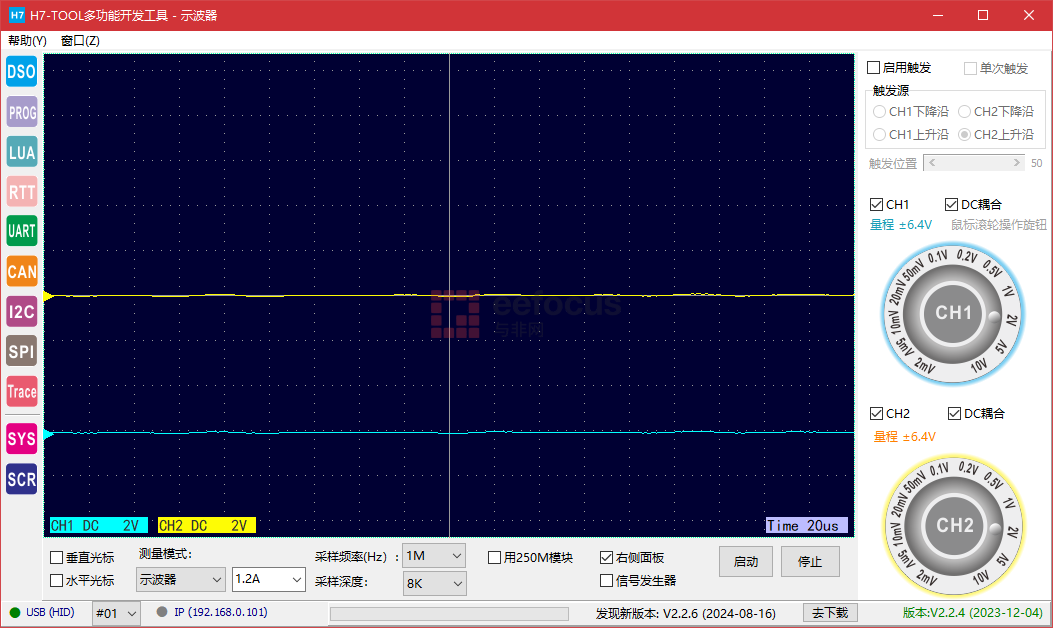Click the 去下载 download button
1053x628 pixels.
click(830, 613)
